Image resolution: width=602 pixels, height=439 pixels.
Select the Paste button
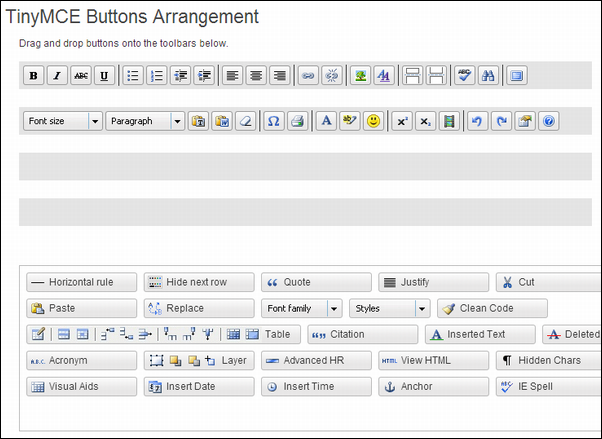(x=82, y=308)
